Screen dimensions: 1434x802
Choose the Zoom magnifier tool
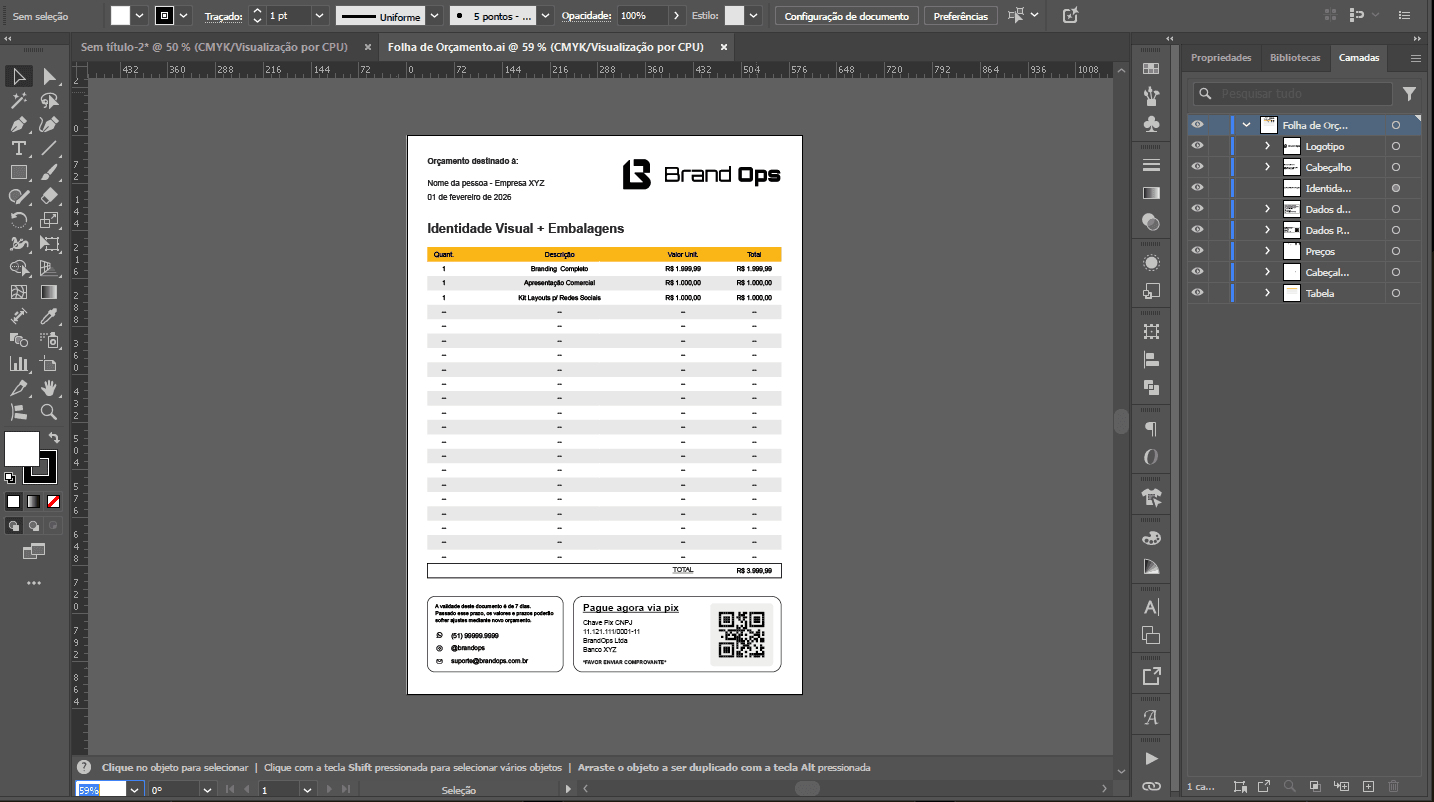49,412
